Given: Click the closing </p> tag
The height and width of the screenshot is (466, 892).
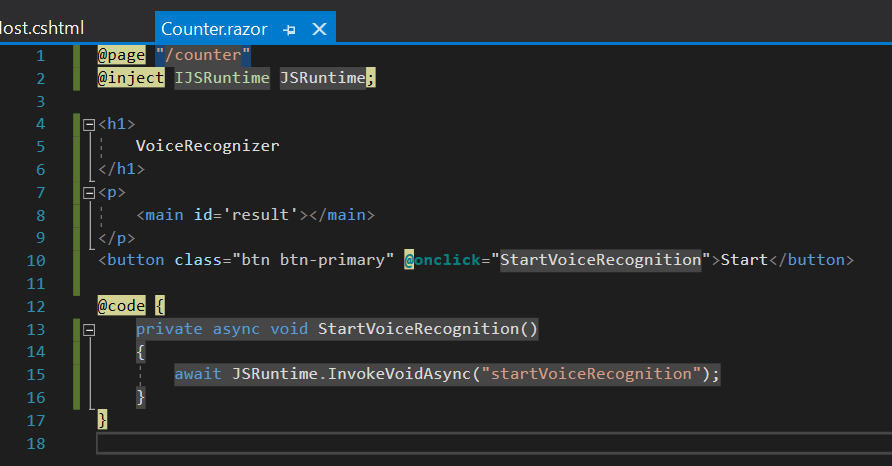Looking at the screenshot, I should click(x=117, y=238).
